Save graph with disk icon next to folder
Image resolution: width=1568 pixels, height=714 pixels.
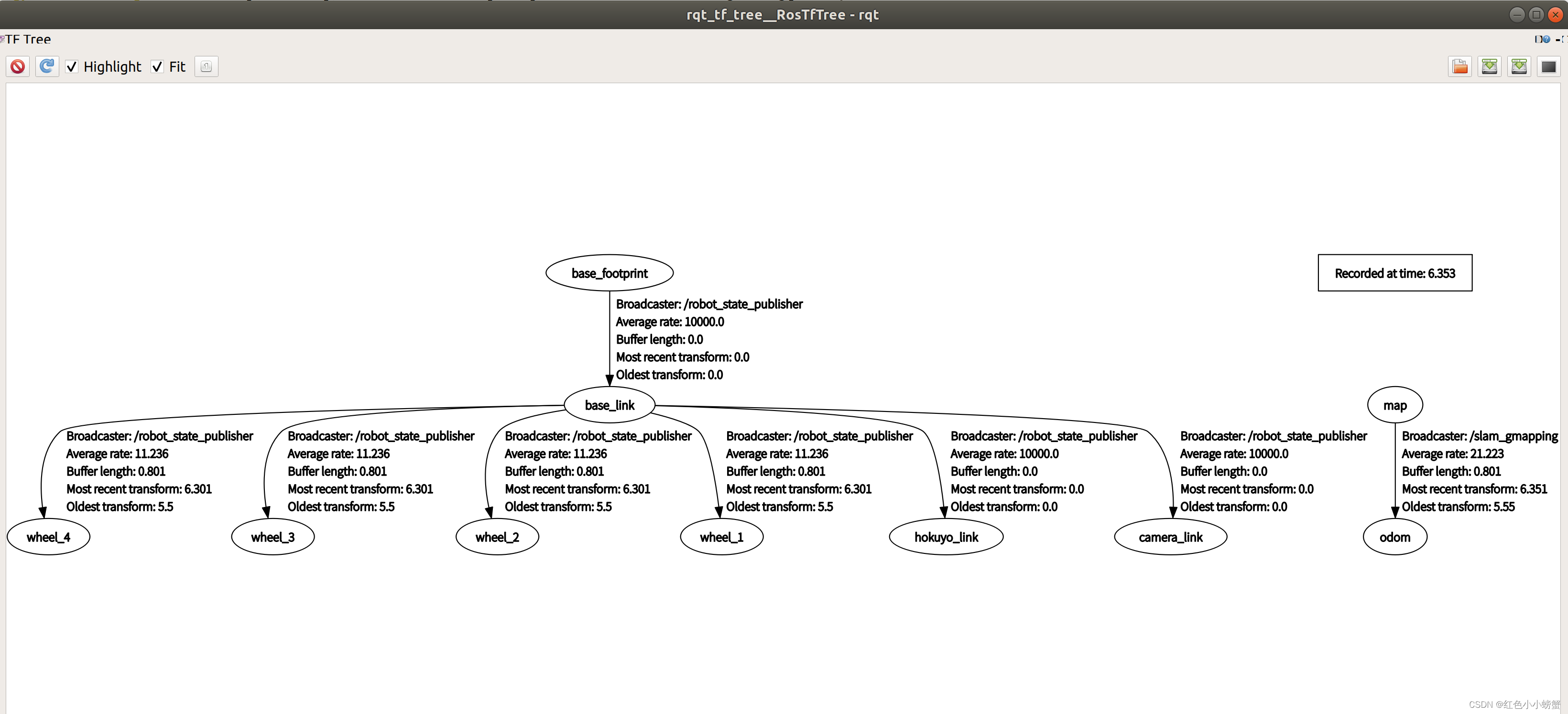(1490, 66)
